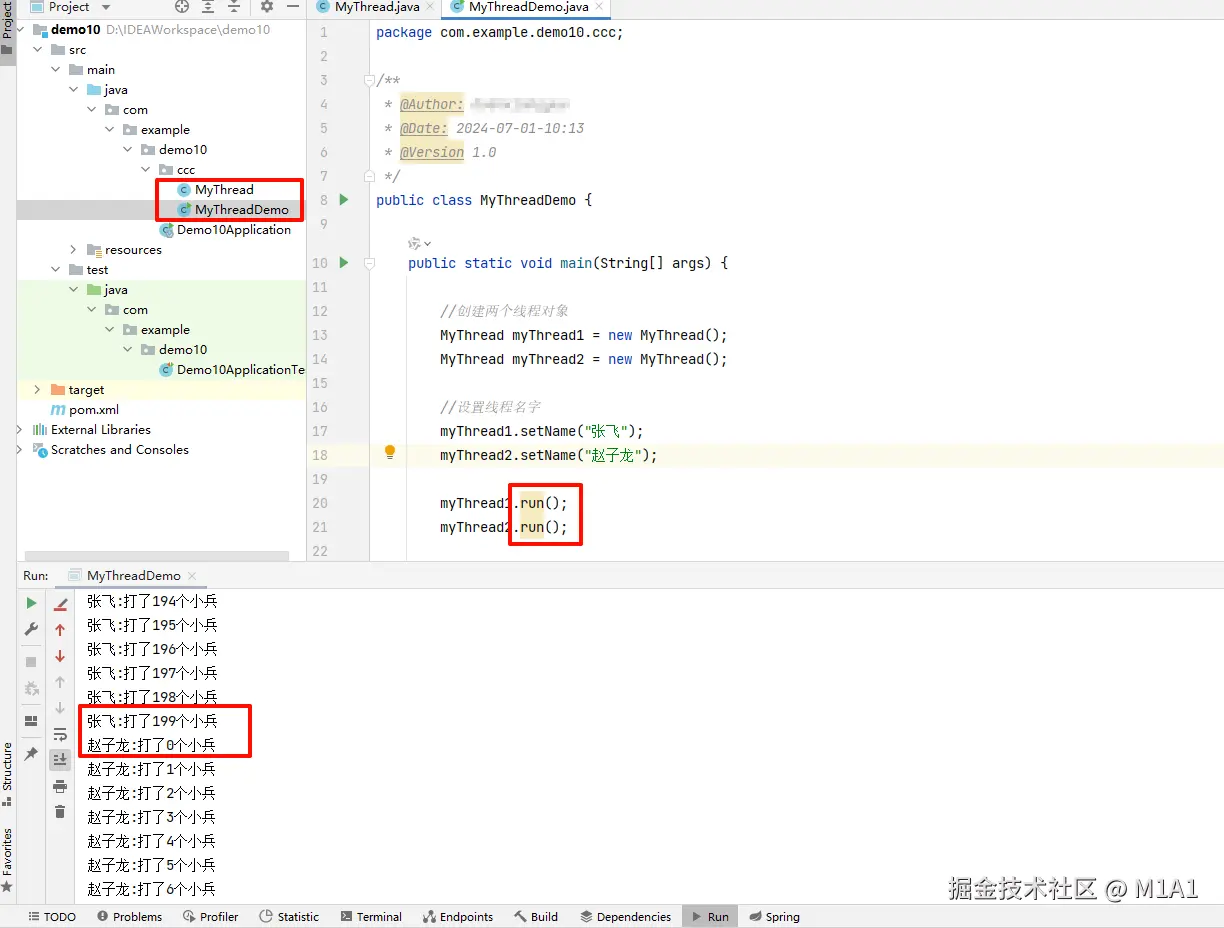This screenshot has width=1224, height=928.
Task: Click the red pencil icon in Run toolbar
Action: pos(60,604)
